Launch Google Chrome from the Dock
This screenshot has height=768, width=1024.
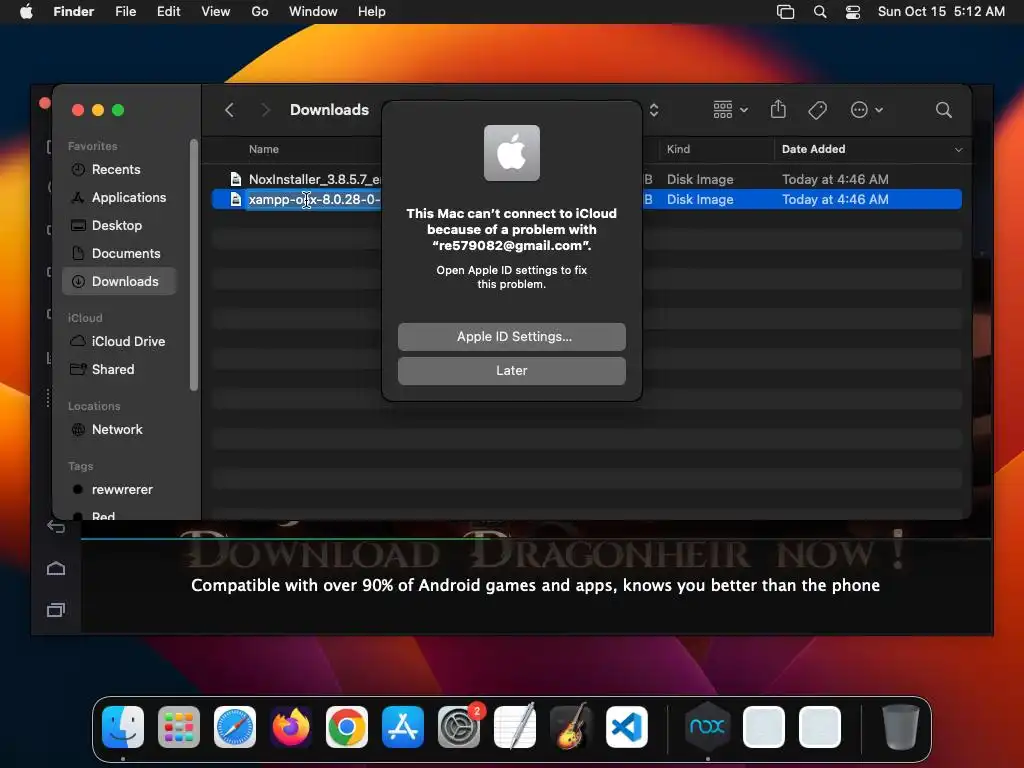[x=347, y=727]
